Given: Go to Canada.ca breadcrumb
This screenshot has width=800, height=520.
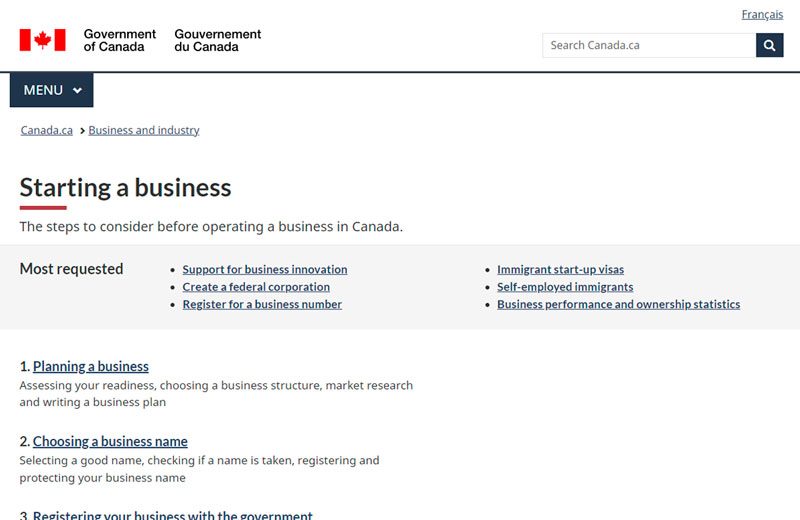Looking at the screenshot, I should [46, 130].
